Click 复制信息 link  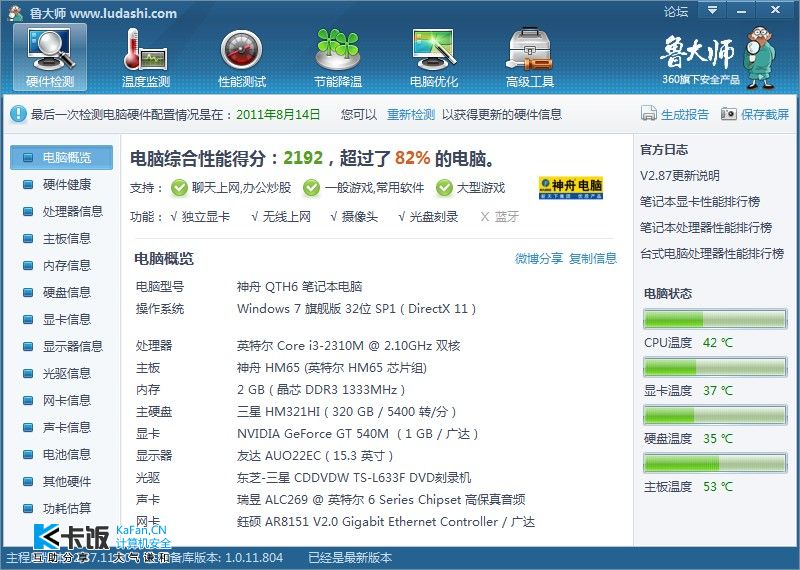click(x=593, y=258)
